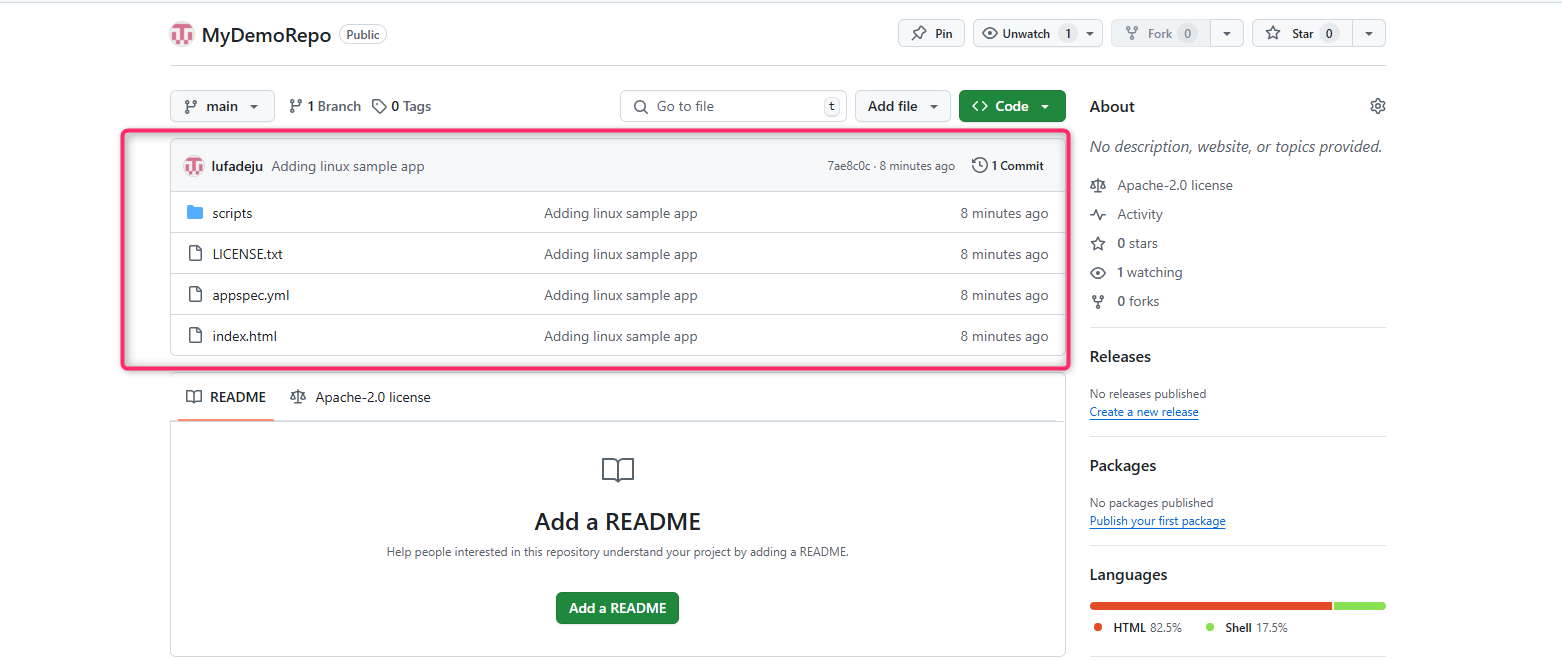The width and height of the screenshot is (1562, 660).
Task: Click the book icon above Add a README
Action: [x=618, y=470]
